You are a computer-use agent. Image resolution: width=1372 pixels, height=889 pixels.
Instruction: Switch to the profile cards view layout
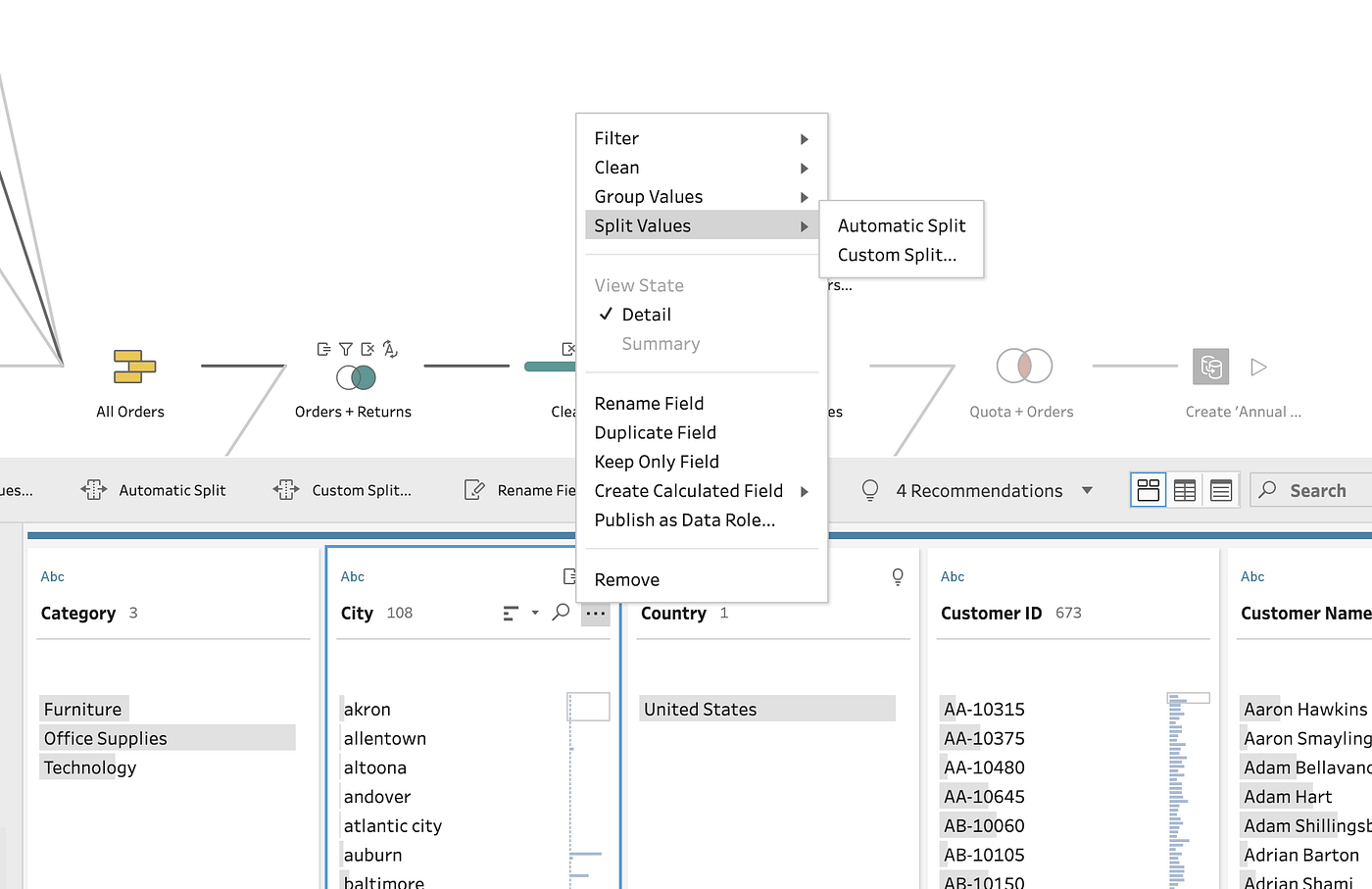click(1148, 489)
